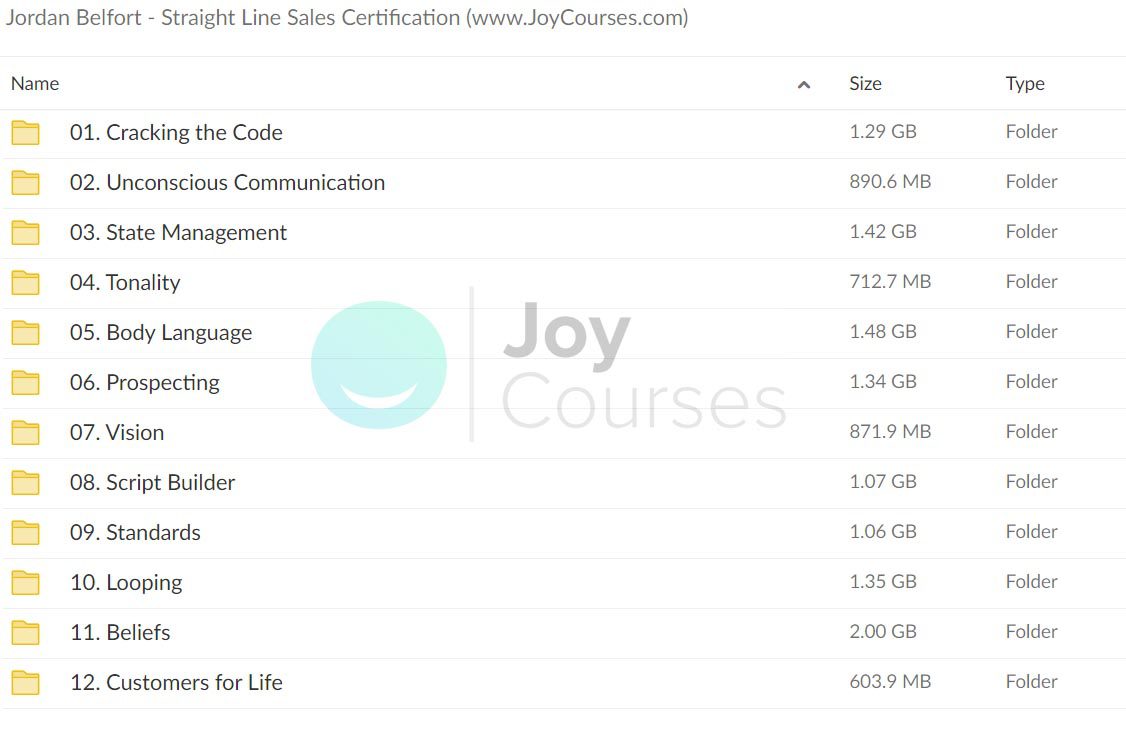The image size is (1126, 732).
Task: Click the folder icon beside Script Builder
Action: point(25,483)
